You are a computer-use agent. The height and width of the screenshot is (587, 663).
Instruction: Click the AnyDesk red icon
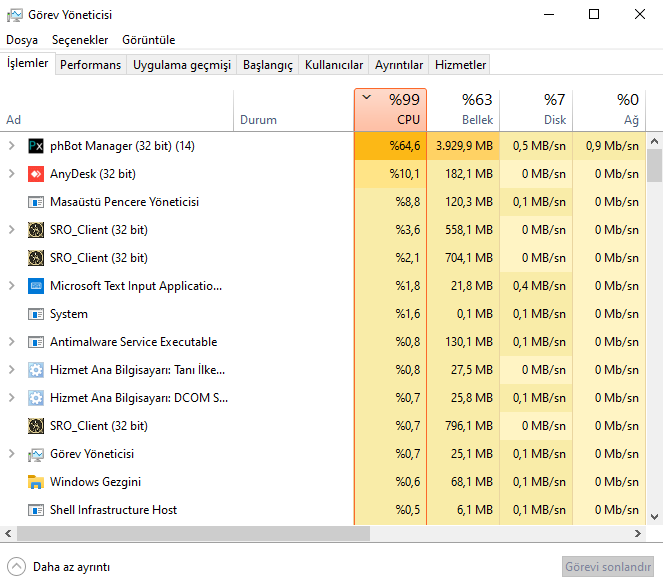pos(36,174)
